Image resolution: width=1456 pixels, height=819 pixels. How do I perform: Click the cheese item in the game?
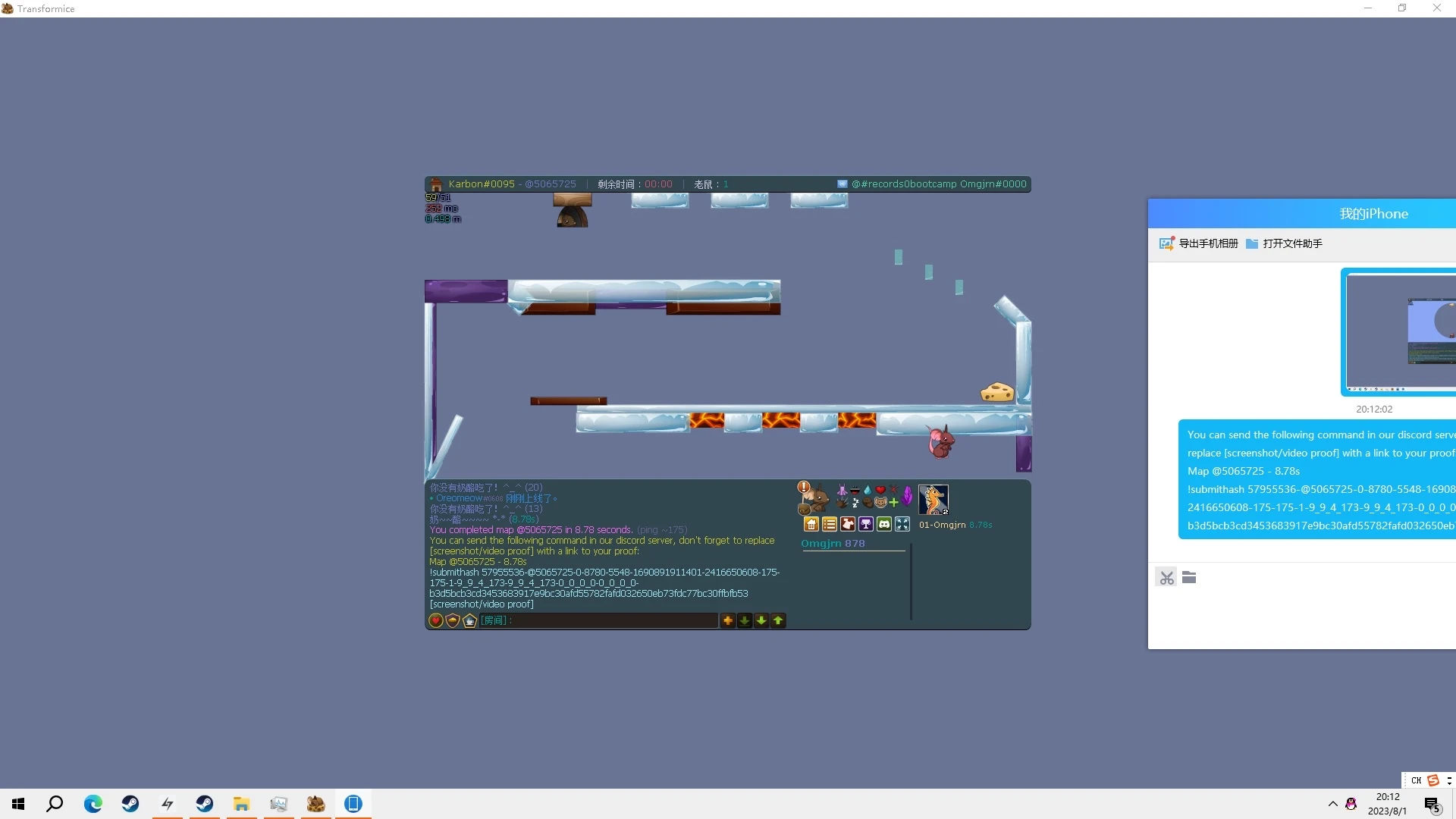(997, 392)
